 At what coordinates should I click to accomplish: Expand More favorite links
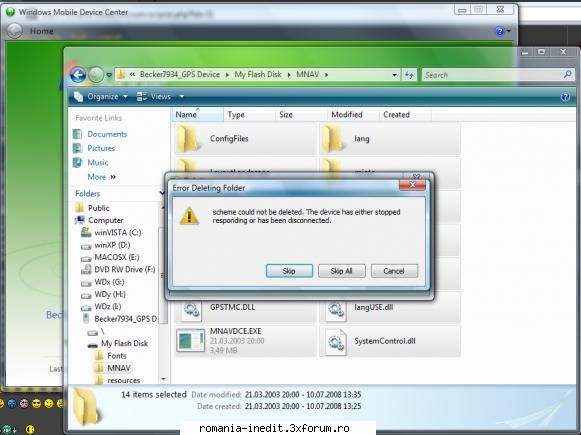point(102,177)
